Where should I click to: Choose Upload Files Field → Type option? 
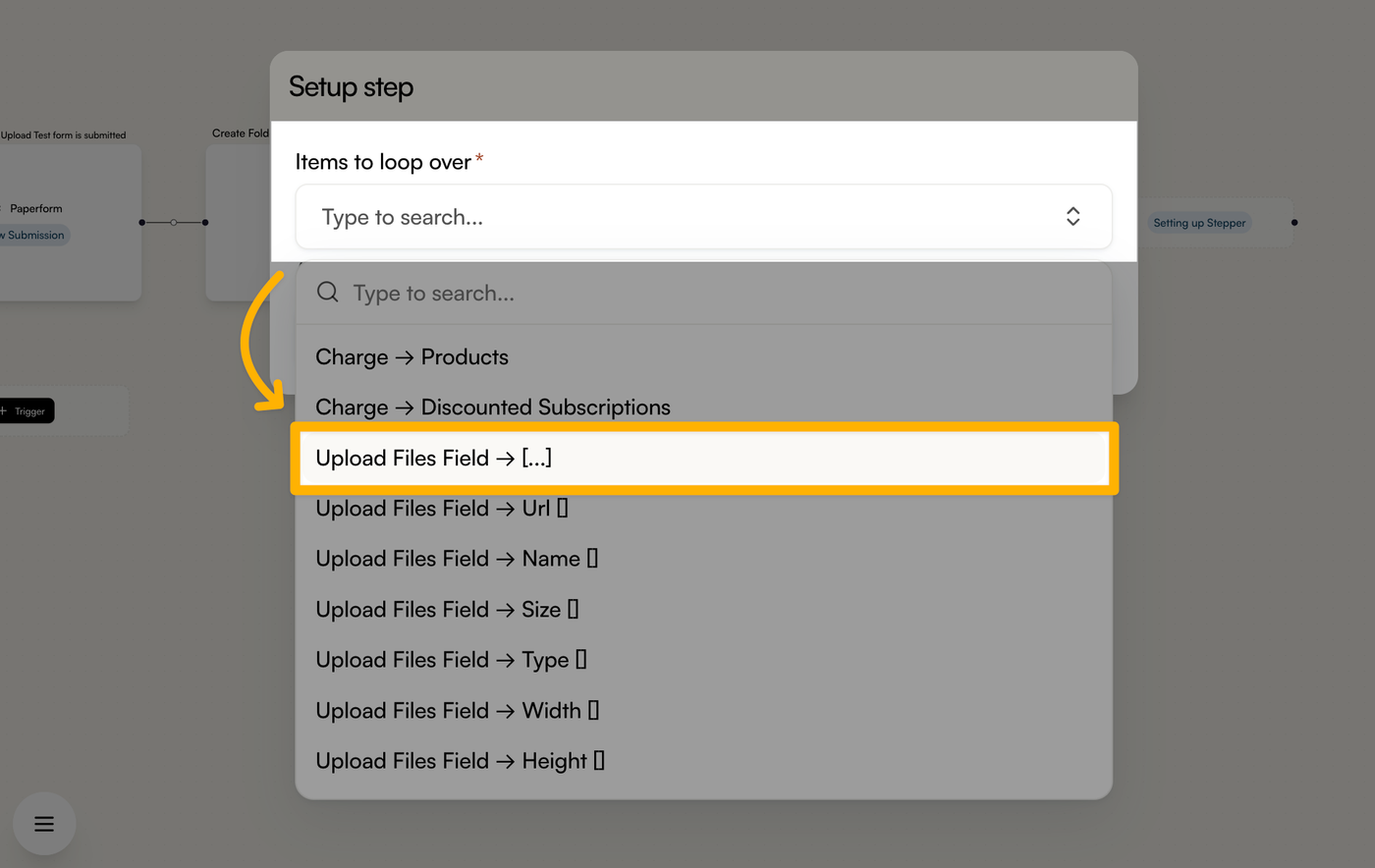(703, 660)
